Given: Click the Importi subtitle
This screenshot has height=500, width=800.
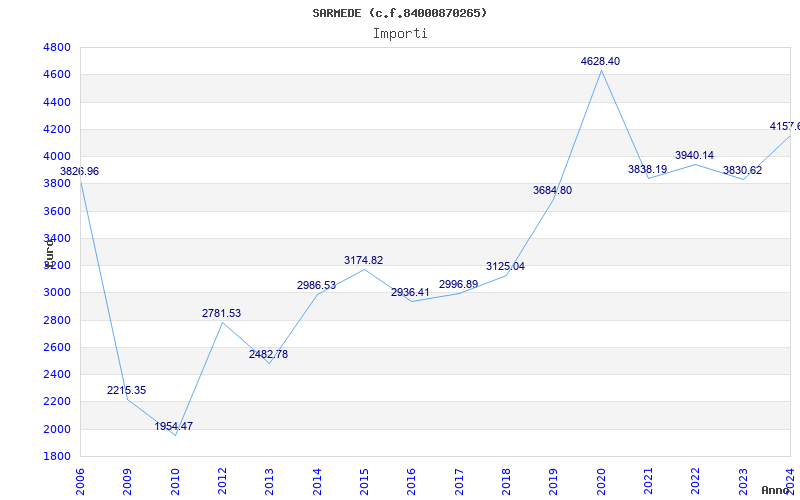Looking at the screenshot, I should coord(400,34).
